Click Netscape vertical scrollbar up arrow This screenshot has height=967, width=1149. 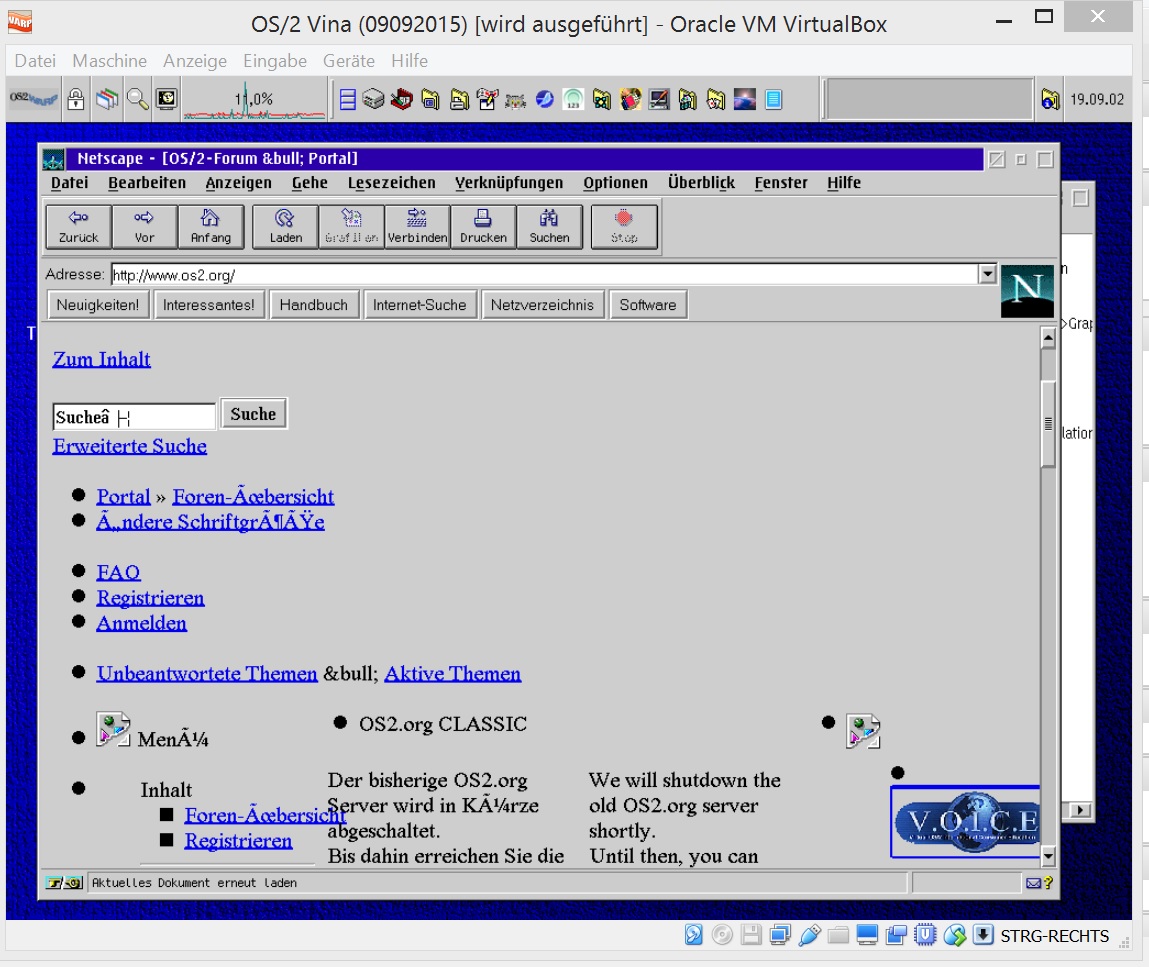(x=1048, y=338)
